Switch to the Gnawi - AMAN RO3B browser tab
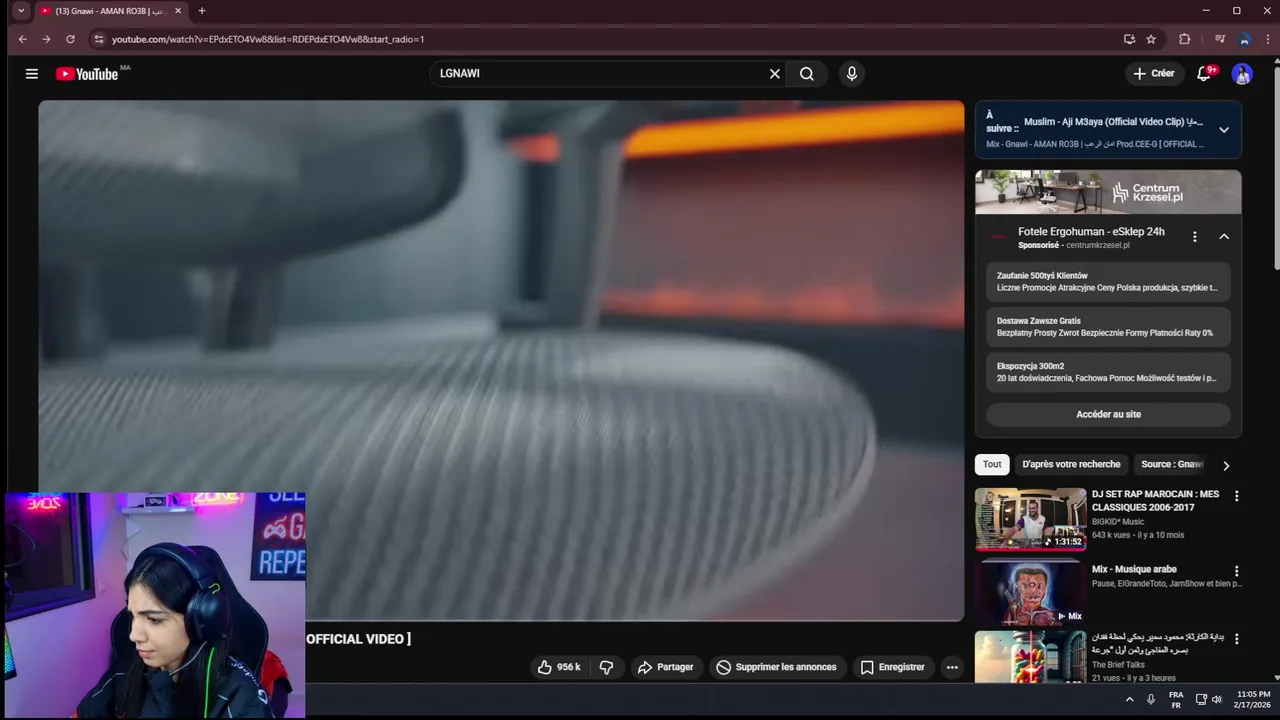 tap(108, 11)
